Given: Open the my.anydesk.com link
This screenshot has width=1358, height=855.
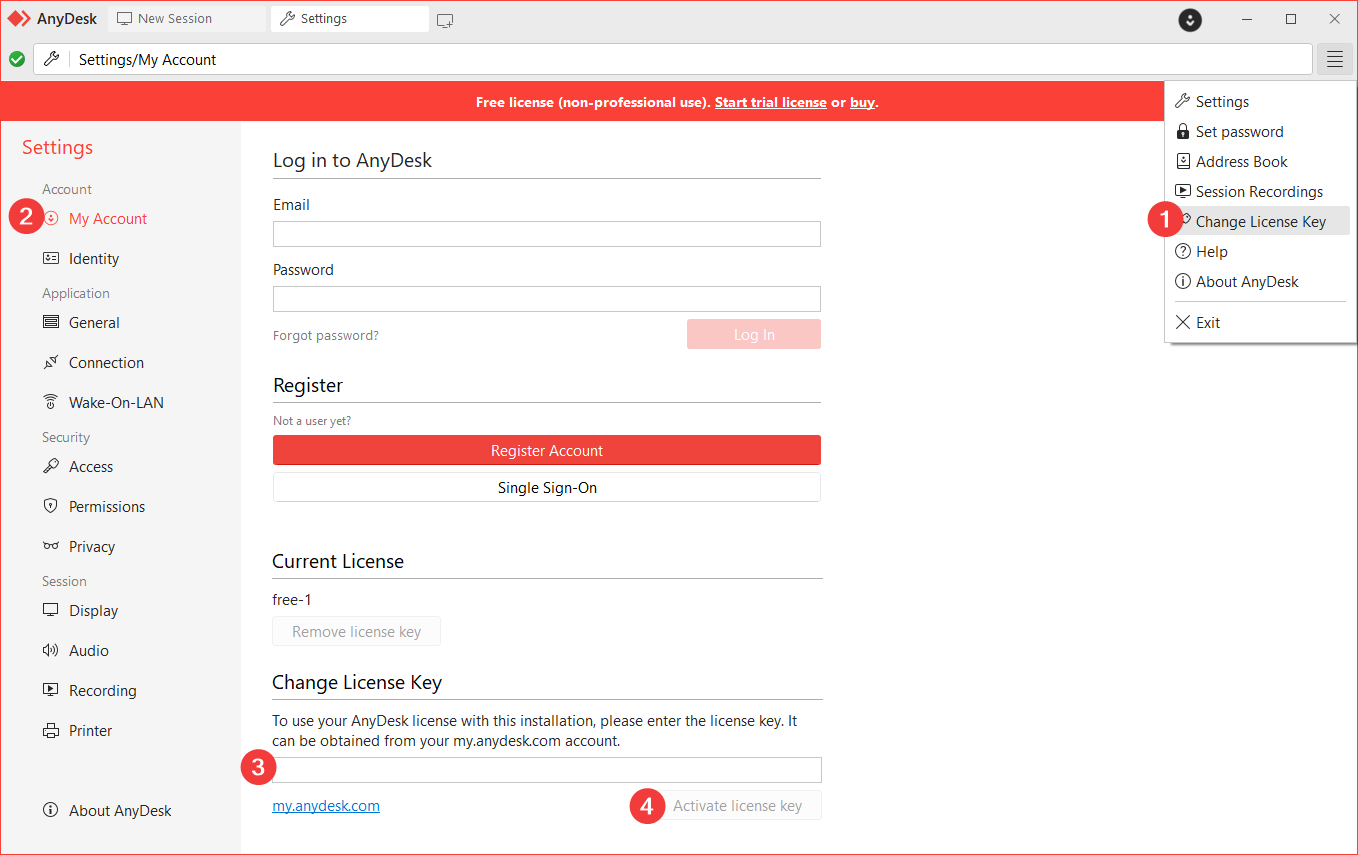Looking at the screenshot, I should click(326, 805).
